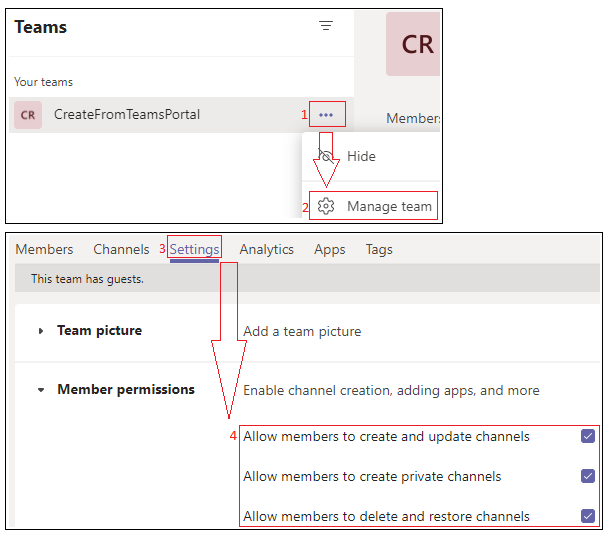Switch to the Channels tab
Screen dimensions: 609x536
[121, 249]
